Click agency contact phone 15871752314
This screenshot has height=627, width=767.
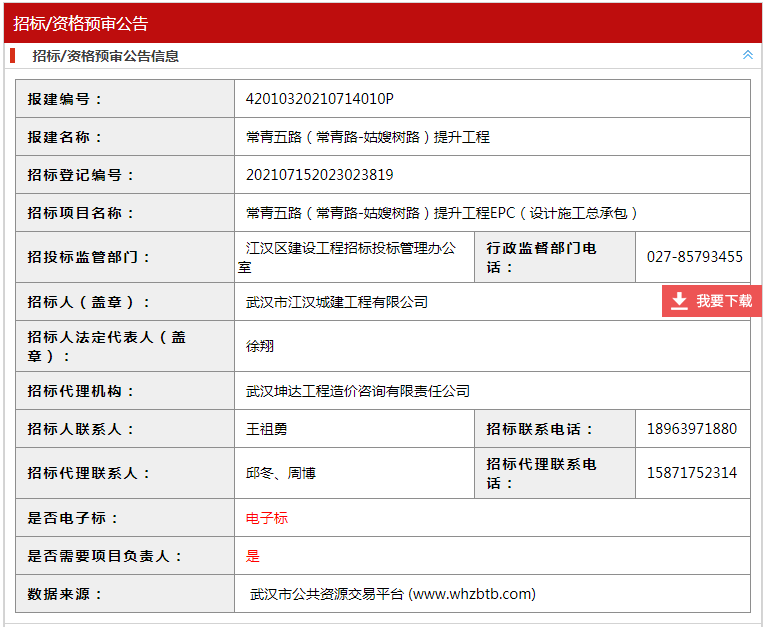coord(692,473)
